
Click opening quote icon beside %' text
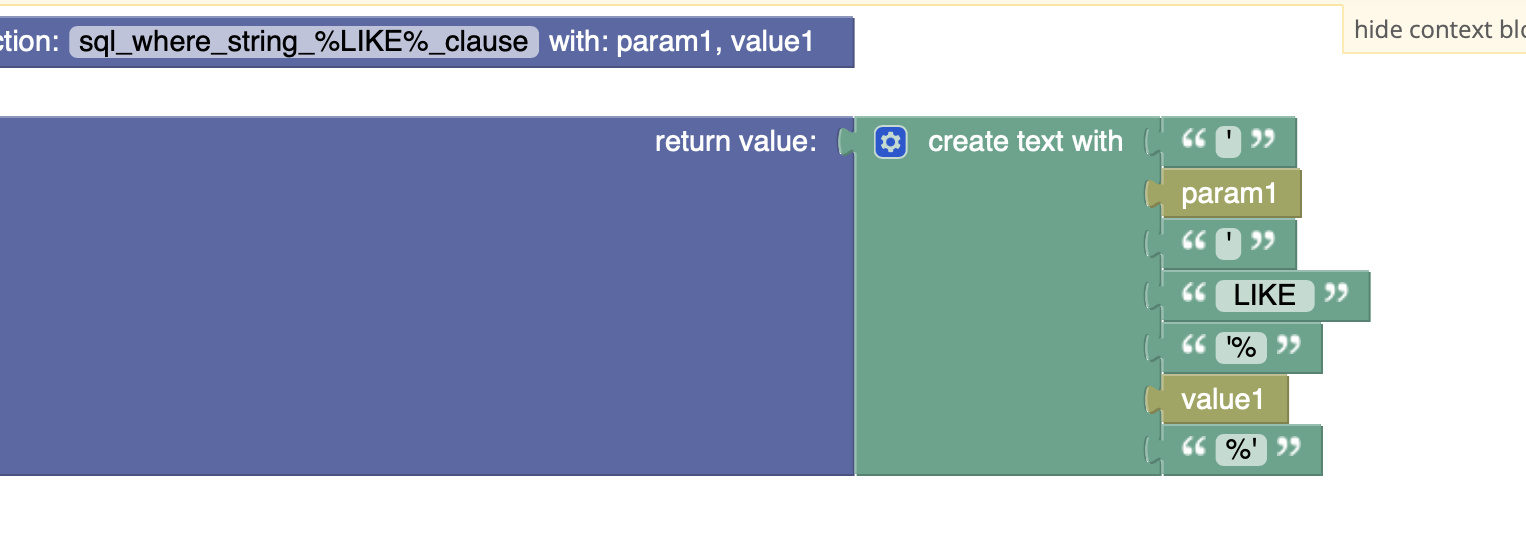tap(1193, 450)
